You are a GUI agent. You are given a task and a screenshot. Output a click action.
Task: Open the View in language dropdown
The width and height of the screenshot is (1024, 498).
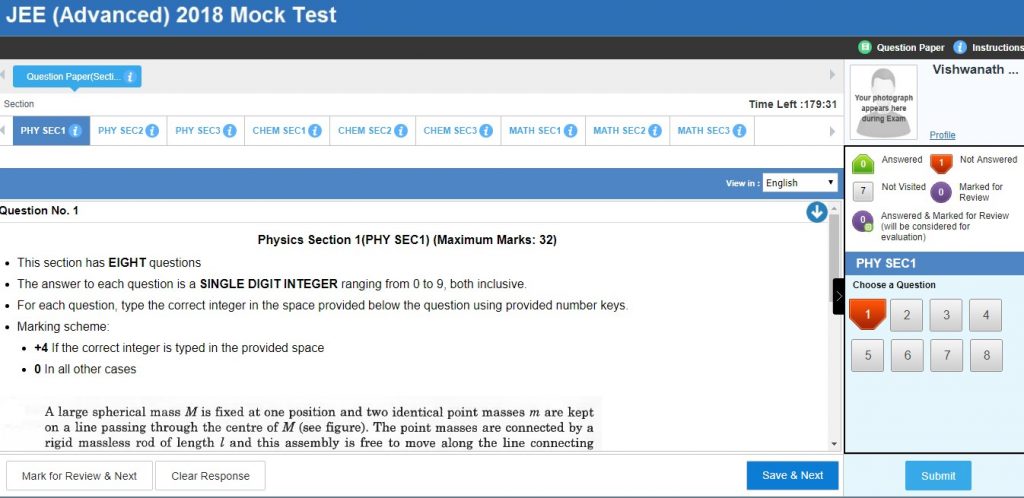(x=799, y=183)
